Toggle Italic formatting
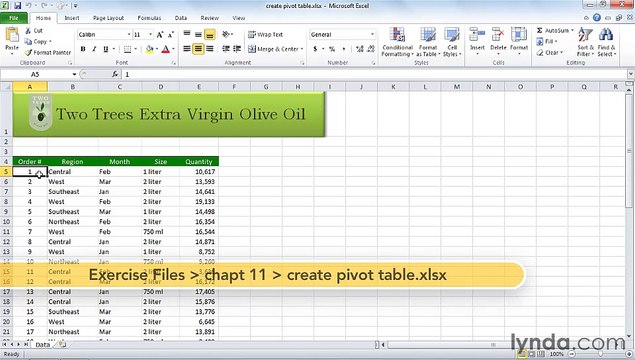The image size is (635, 360). tap(94, 49)
